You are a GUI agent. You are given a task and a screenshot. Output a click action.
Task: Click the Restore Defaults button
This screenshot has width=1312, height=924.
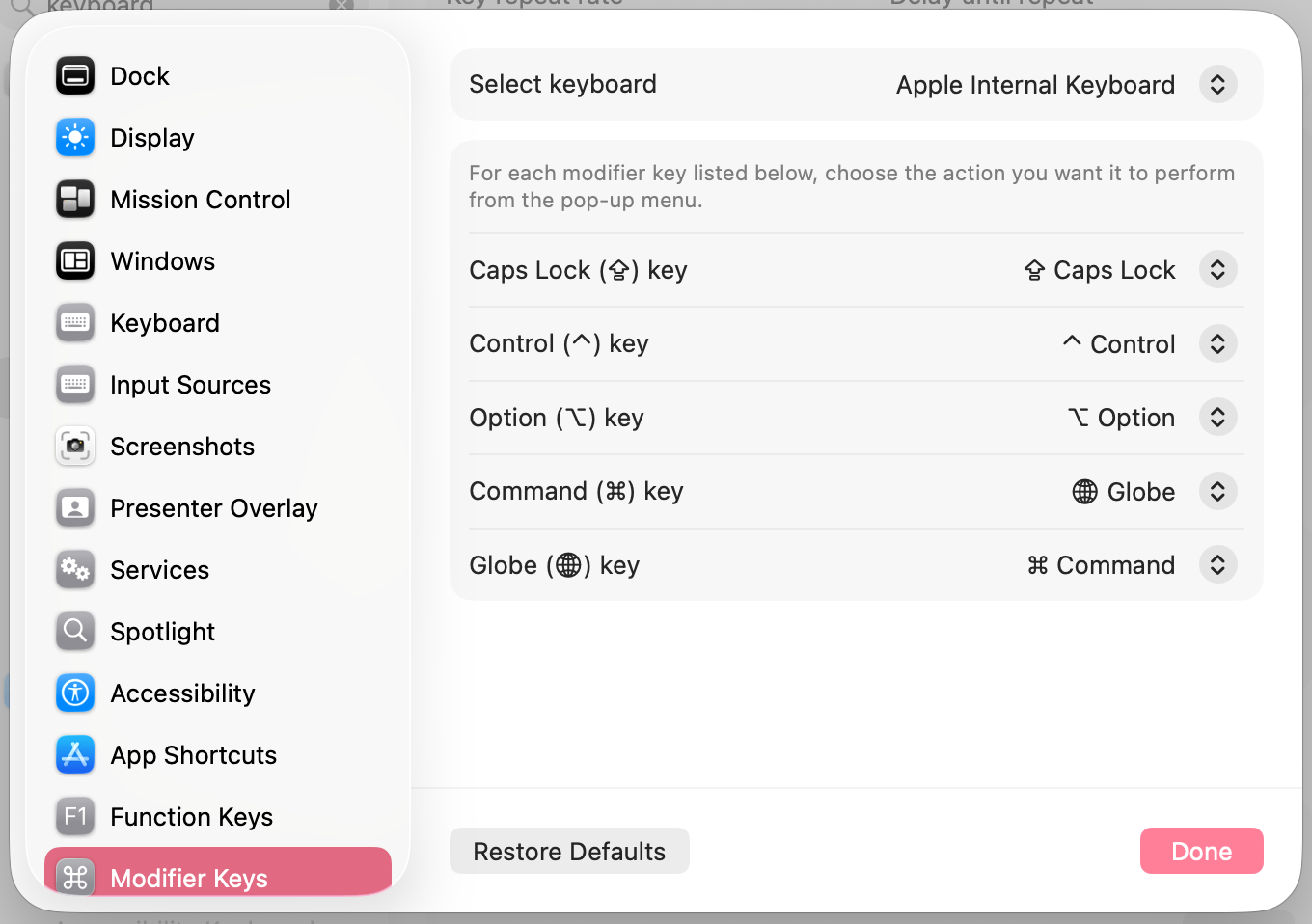[x=569, y=851]
